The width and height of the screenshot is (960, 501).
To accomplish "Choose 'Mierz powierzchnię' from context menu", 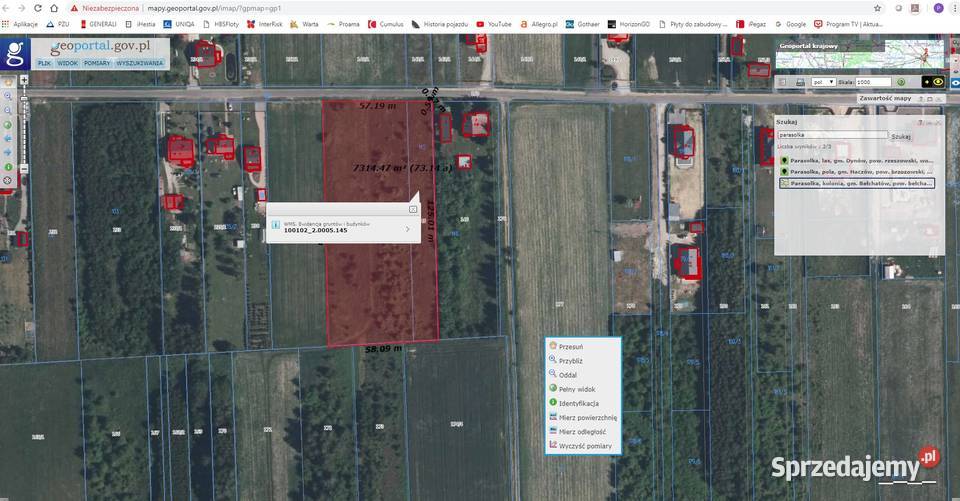I will (587, 417).
